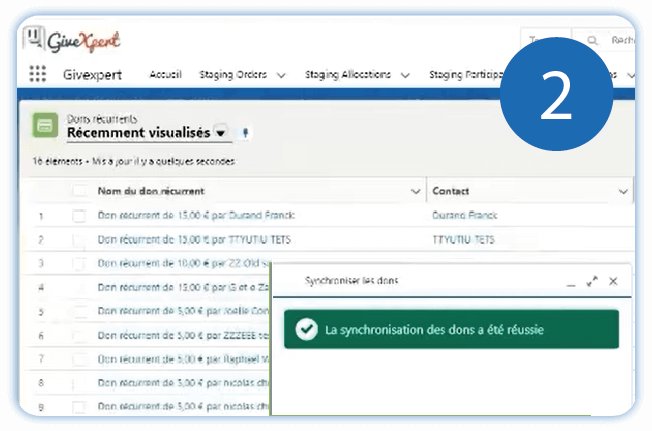
Task: Toggle the select-all checkbox in header
Action: coord(79,191)
